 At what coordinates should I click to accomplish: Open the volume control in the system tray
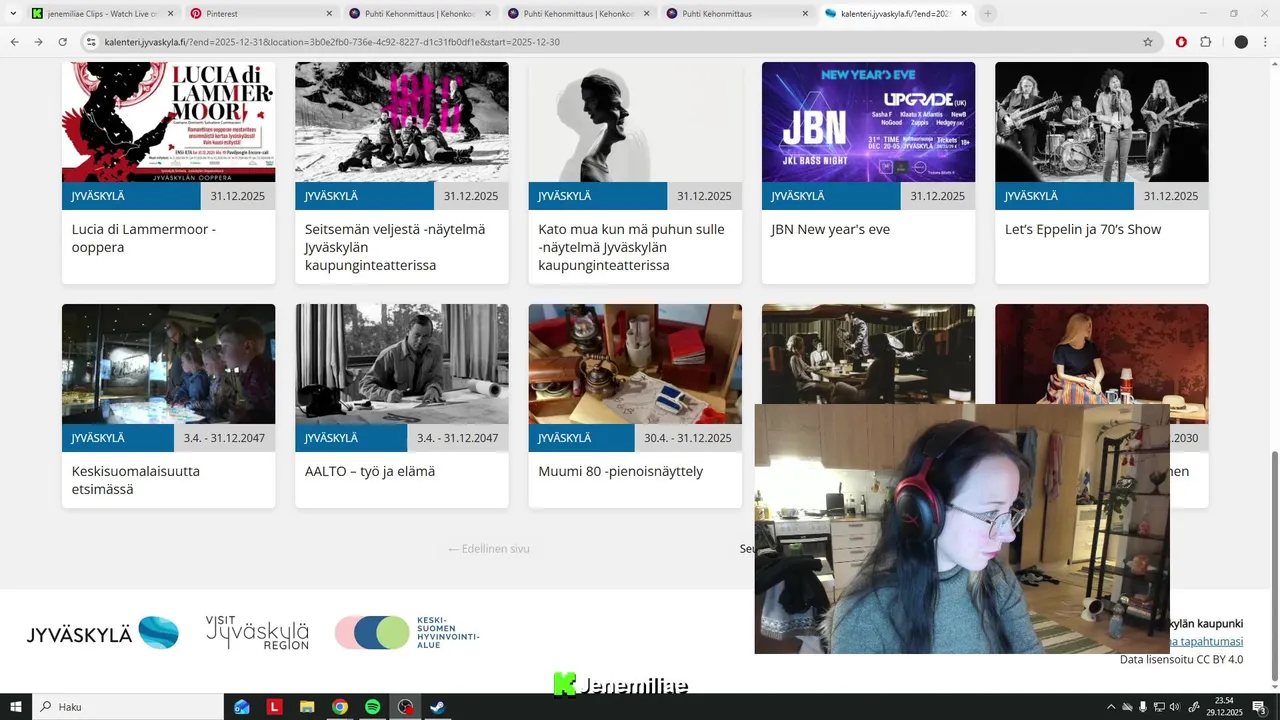click(1176, 707)
